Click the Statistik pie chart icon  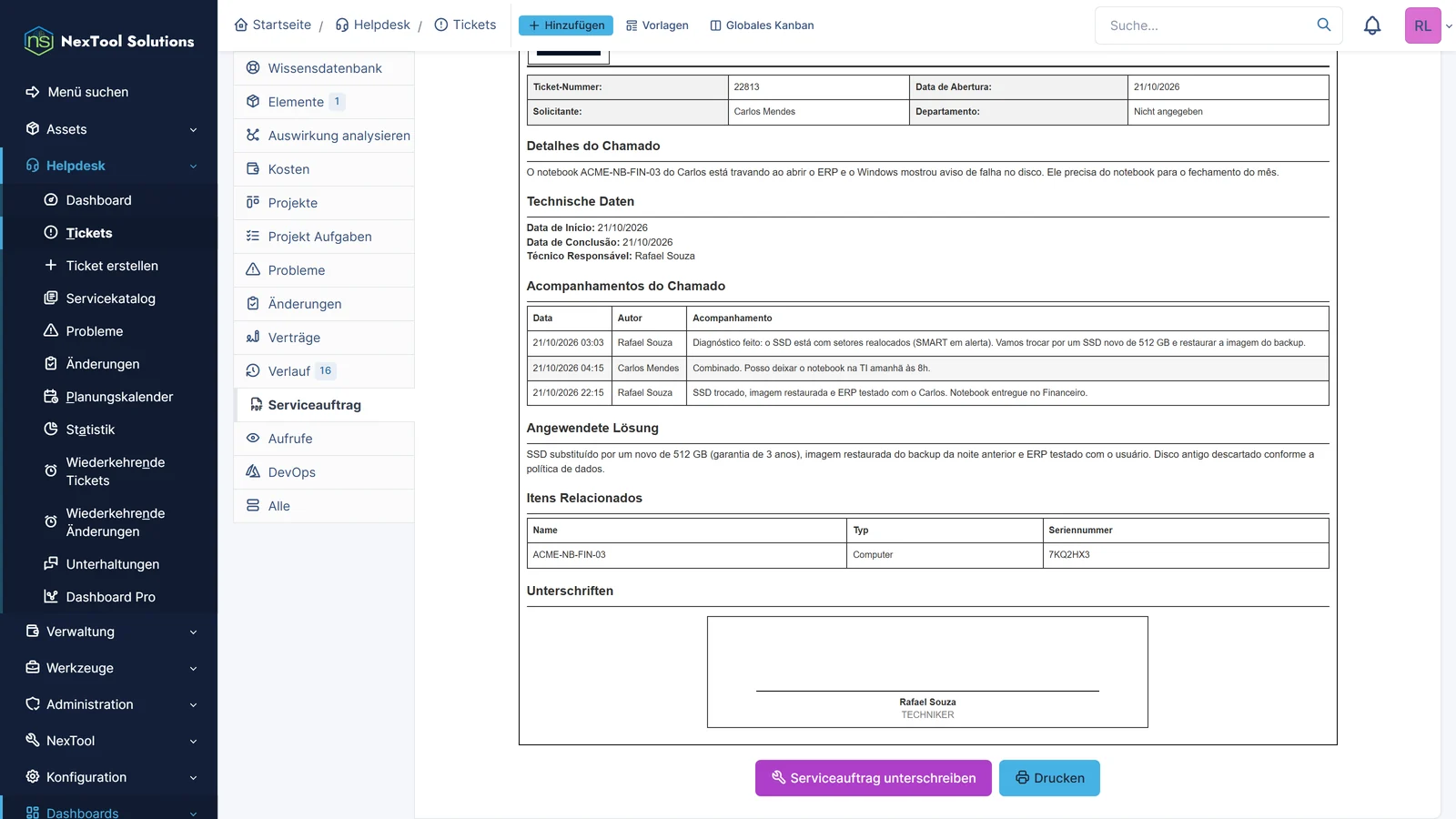point(51,430)
